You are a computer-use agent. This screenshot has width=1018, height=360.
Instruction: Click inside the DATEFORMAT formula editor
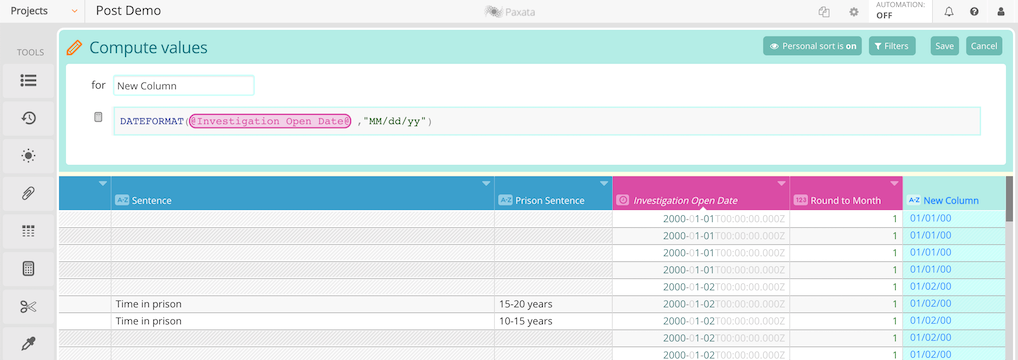(x=547, y=122)
